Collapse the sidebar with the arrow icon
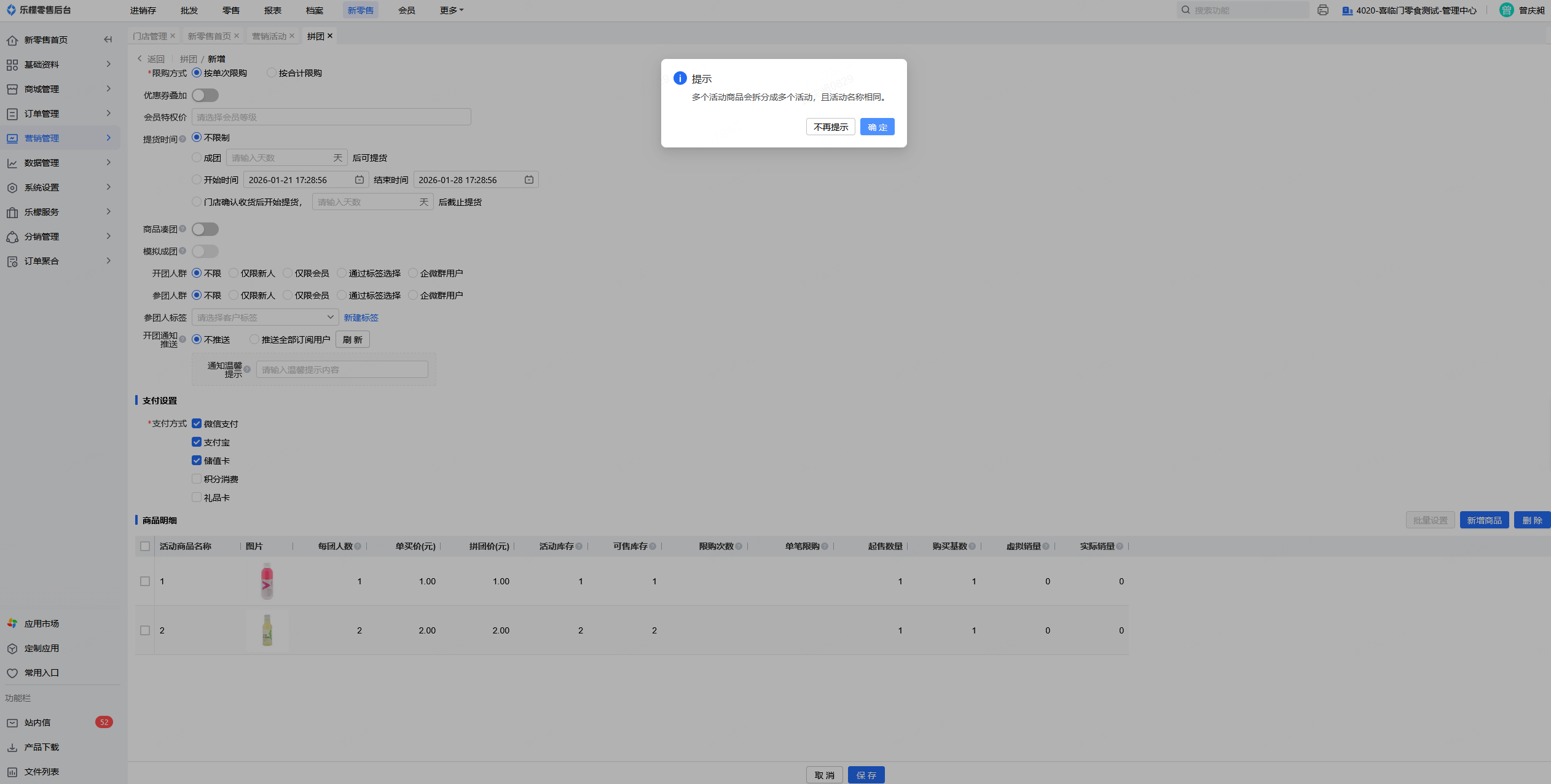Viewport: 1551px width, 784px height. point(108,40)
